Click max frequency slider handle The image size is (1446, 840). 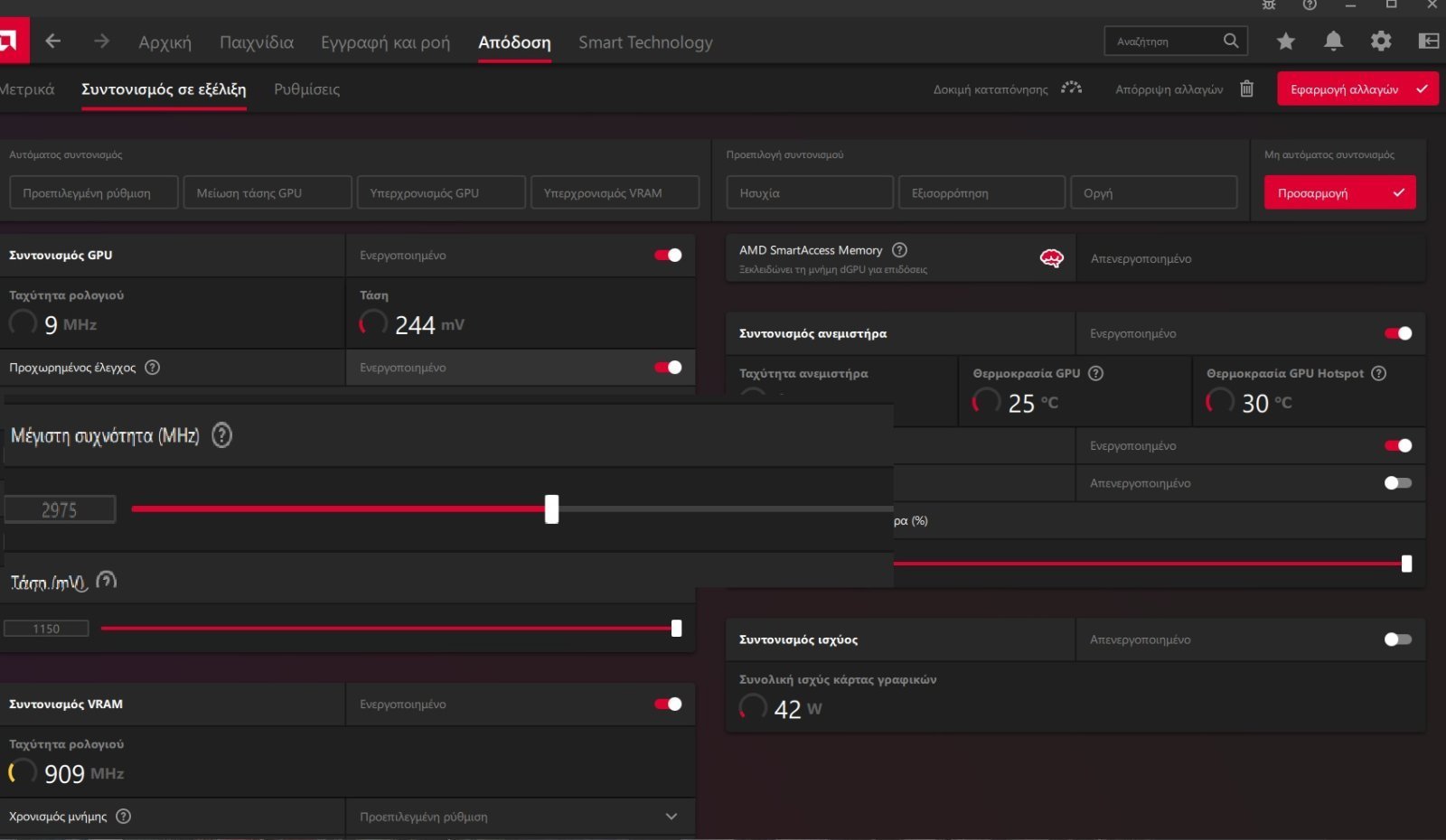(551, 509)
